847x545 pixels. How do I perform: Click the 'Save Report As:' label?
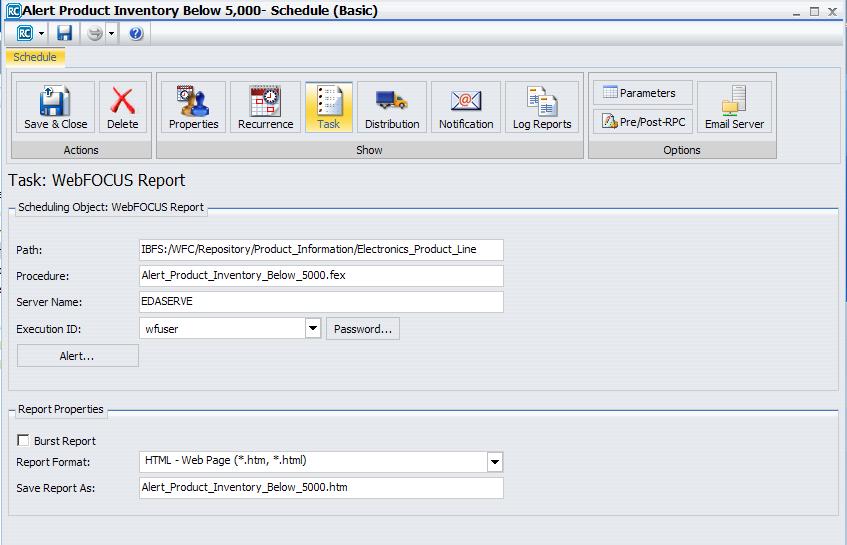click(x=56, y=488)
